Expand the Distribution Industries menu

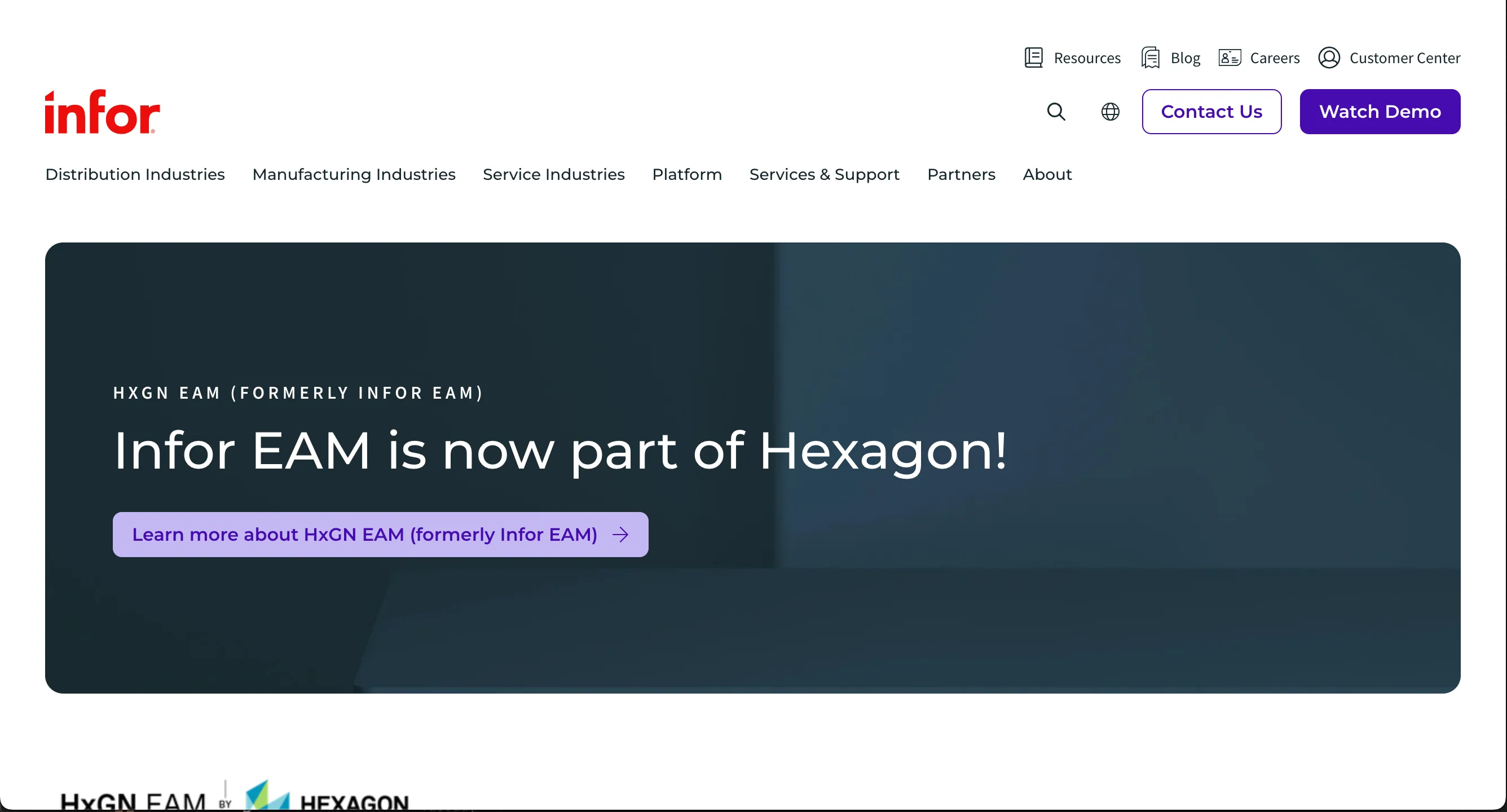[135, 174]
